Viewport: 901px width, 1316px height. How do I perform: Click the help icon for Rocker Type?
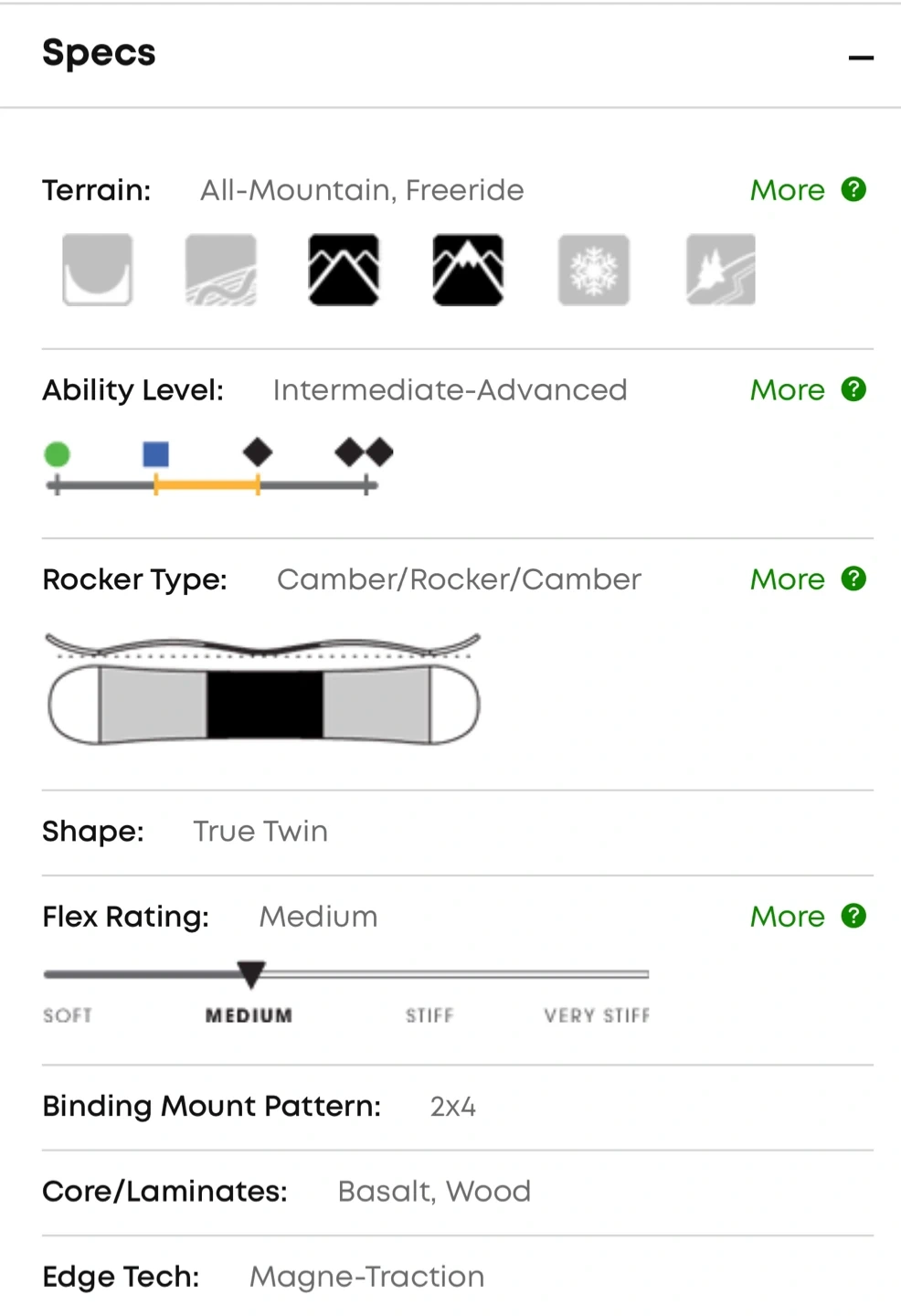tap(853, 578)
